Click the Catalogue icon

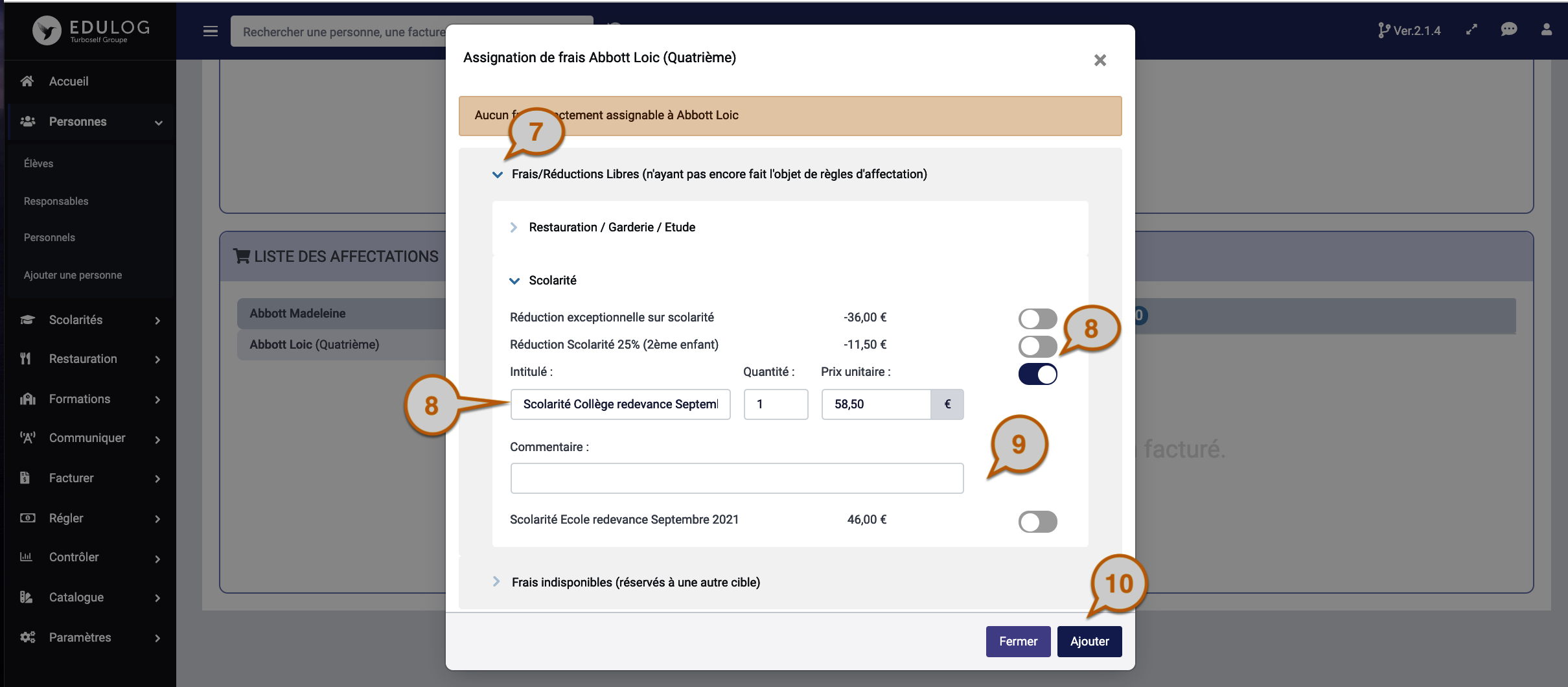(26, 597)
